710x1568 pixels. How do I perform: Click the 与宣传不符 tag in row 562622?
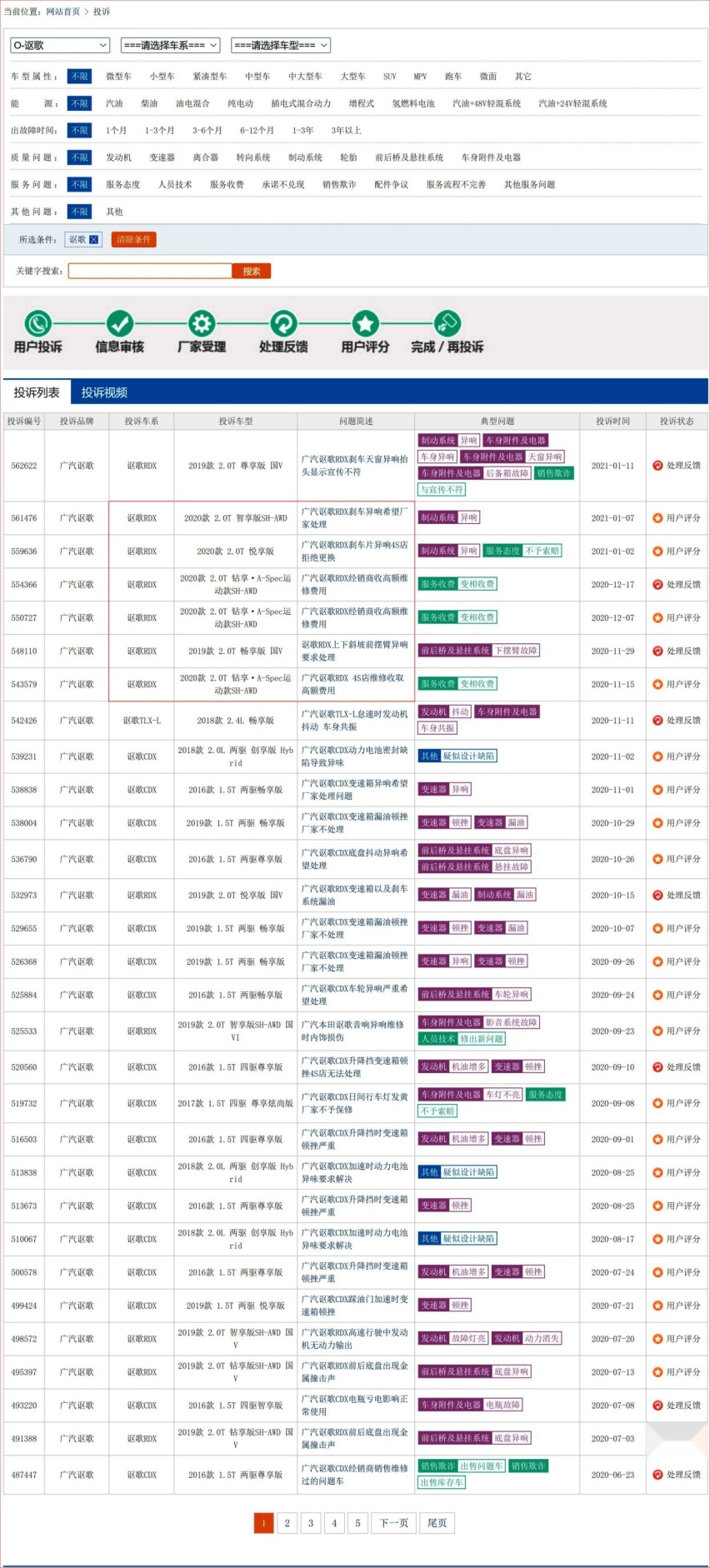pos(442,490)
